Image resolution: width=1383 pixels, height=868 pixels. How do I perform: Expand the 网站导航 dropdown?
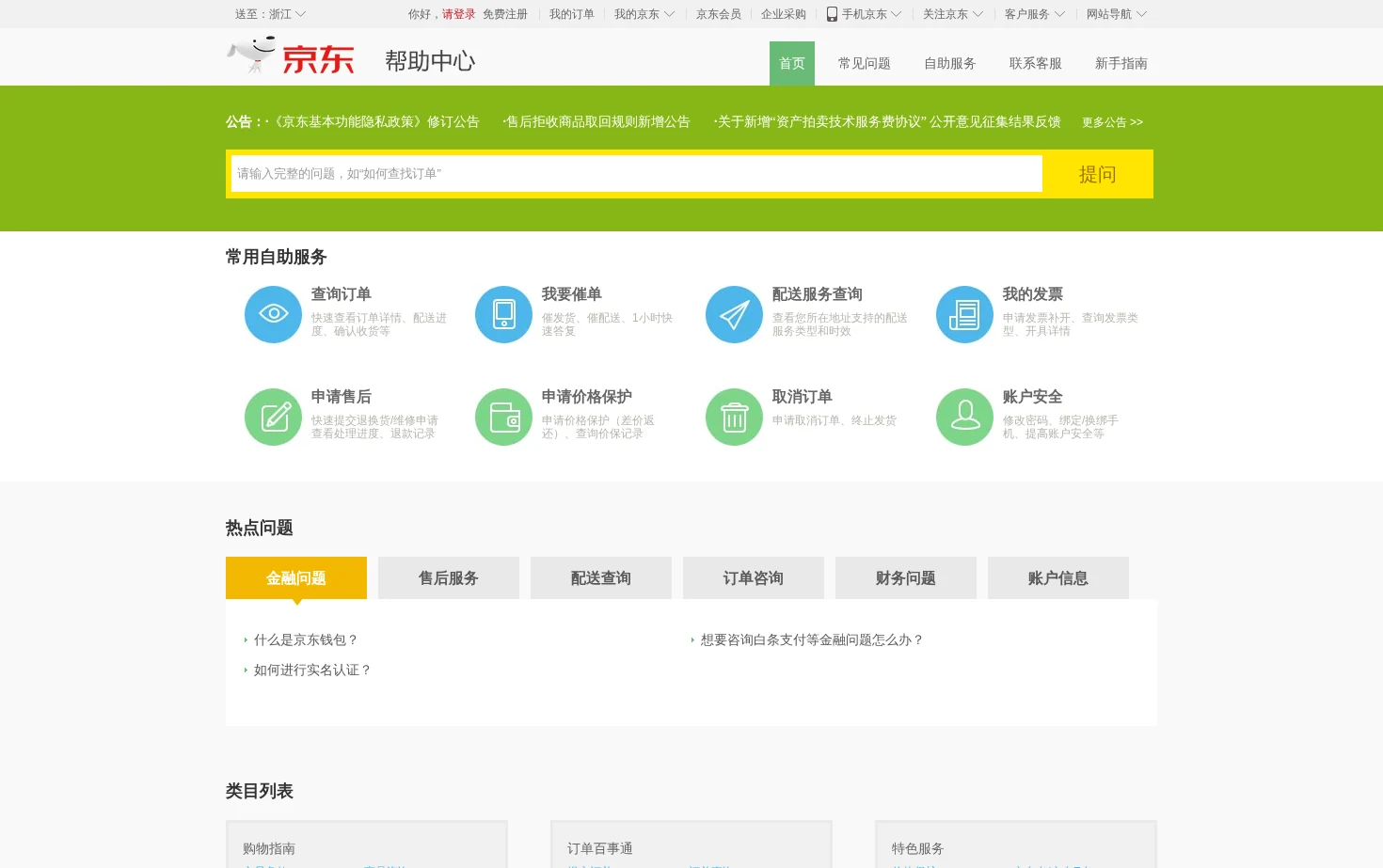click(1117, 14)
